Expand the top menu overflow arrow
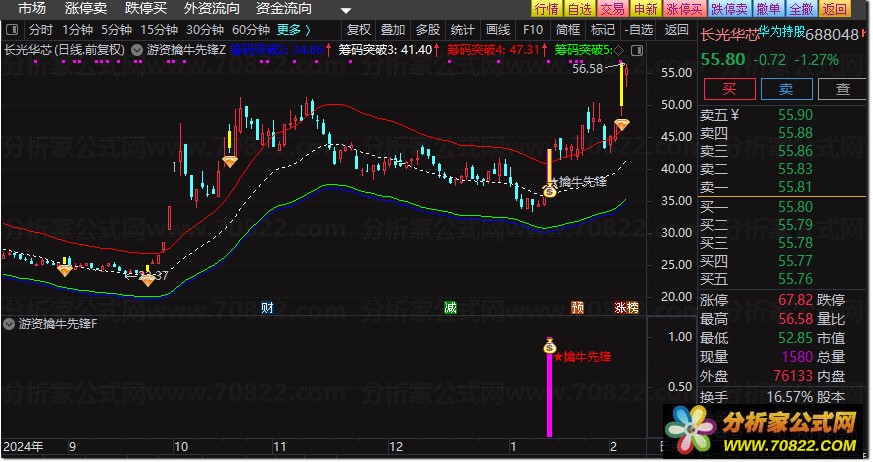 pos(346,10)
